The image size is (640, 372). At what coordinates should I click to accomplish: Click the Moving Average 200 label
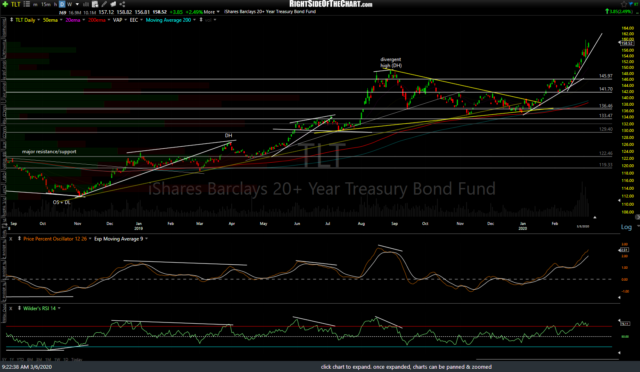click(x=168, y=20)
